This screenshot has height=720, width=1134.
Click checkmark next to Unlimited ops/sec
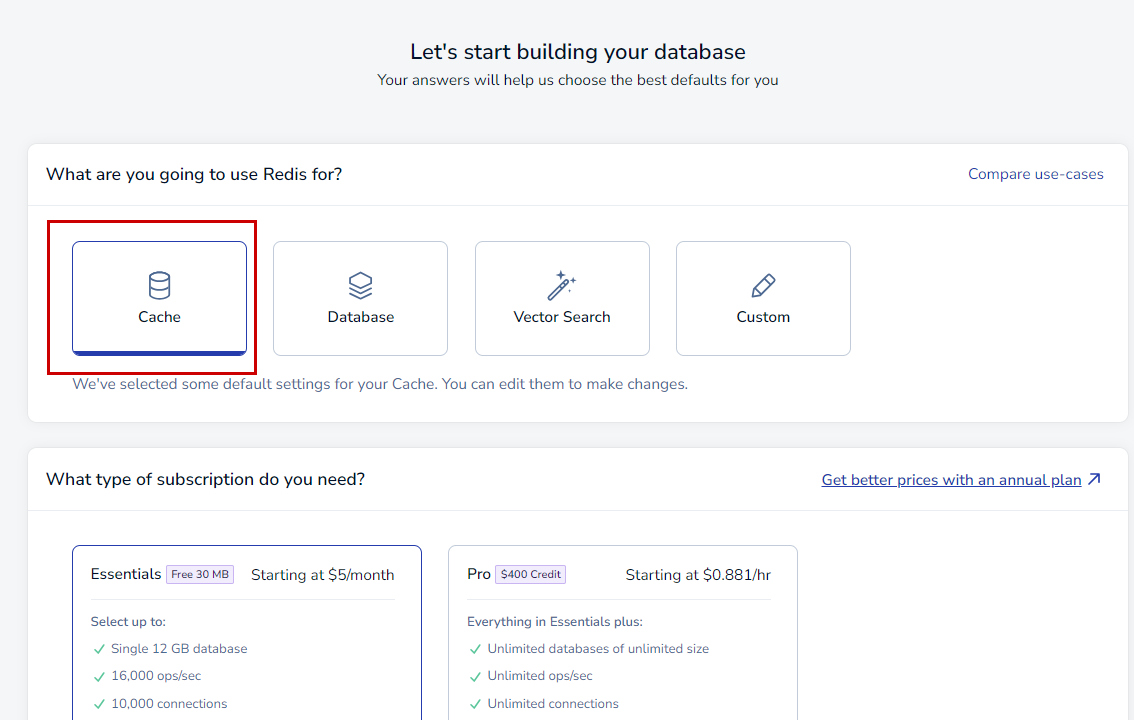pyautogui.click(x=475, y=677)
